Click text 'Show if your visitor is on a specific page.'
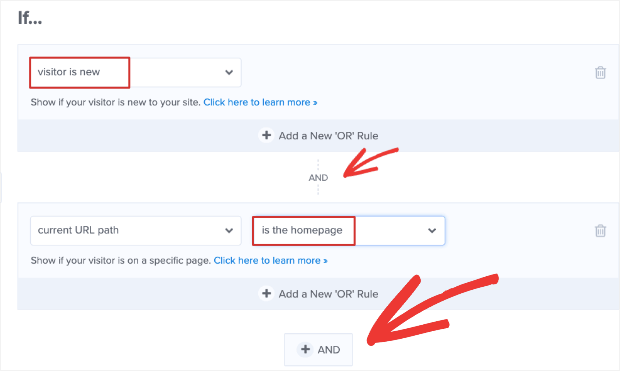The height and width of the screenshot is (371, 620). coord(121,261)
